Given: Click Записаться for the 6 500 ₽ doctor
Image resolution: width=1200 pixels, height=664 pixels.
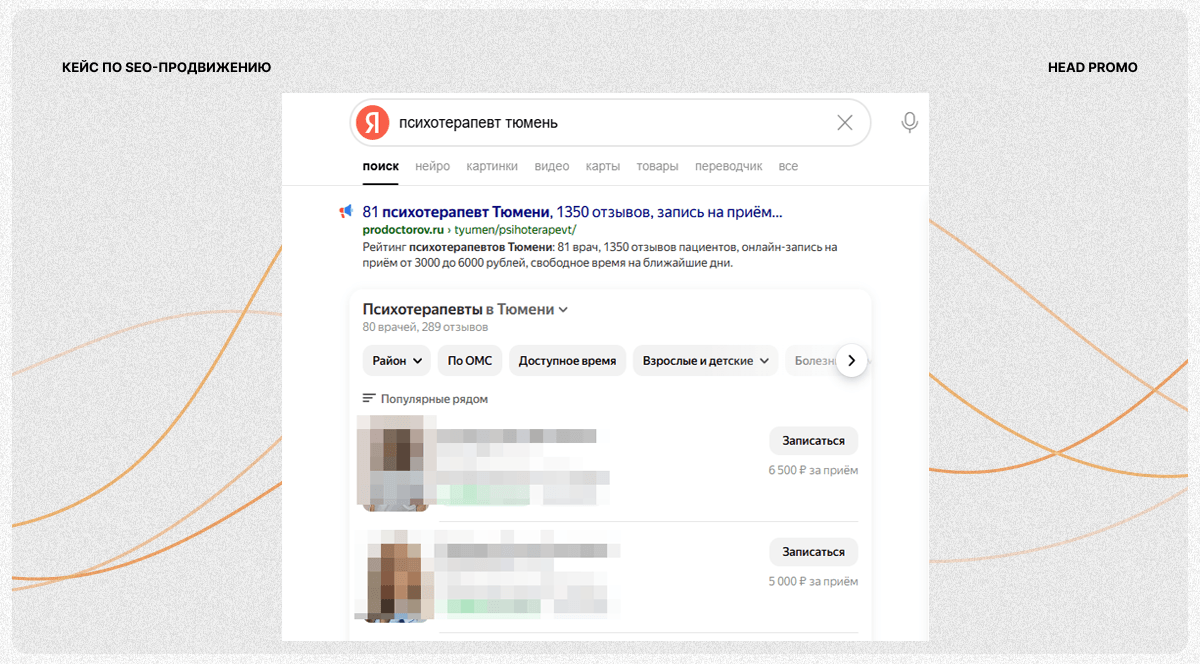Looking at the screenshot, I should click(813, 440).
